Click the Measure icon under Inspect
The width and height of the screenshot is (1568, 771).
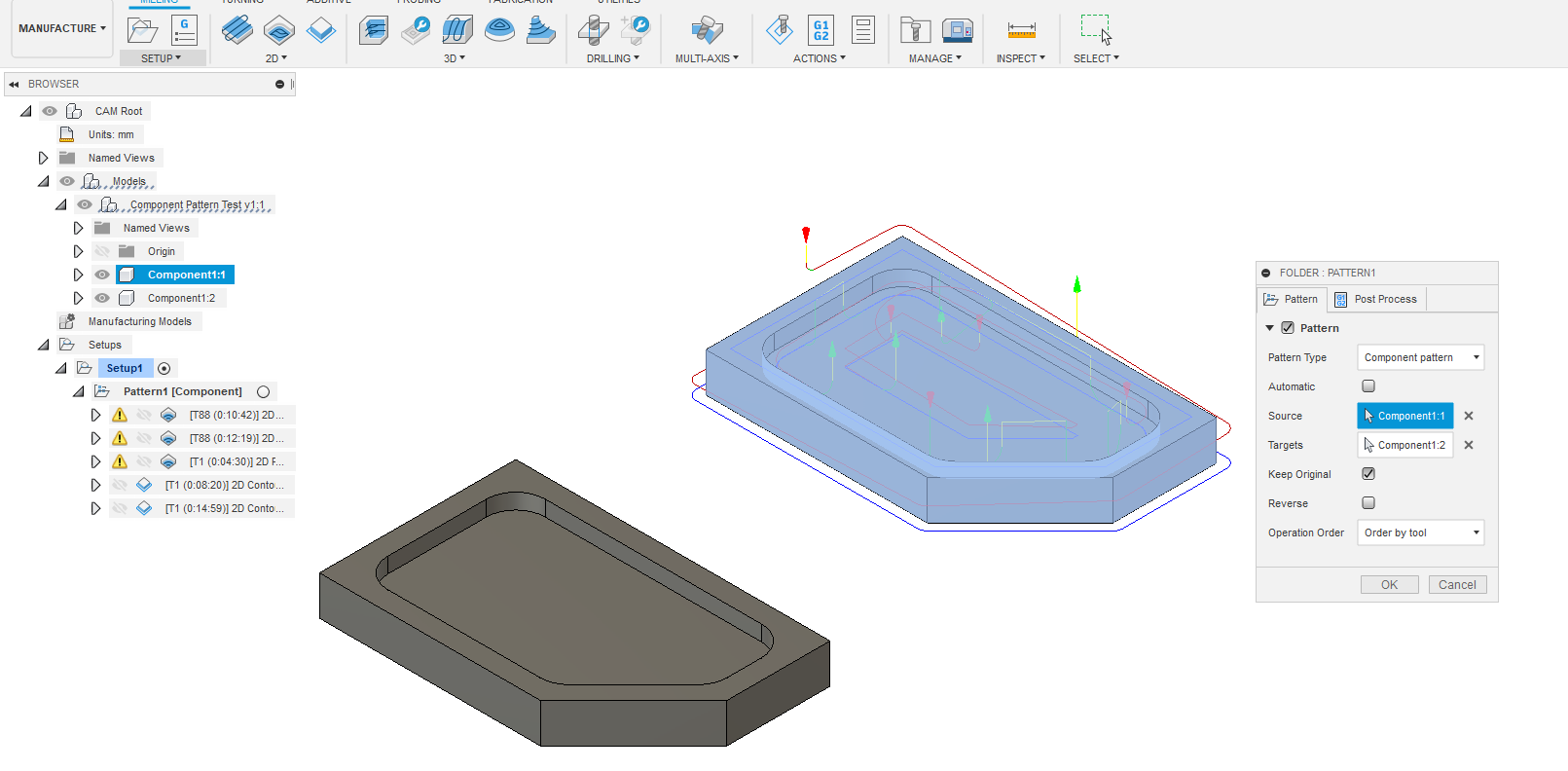(1022, 30)
